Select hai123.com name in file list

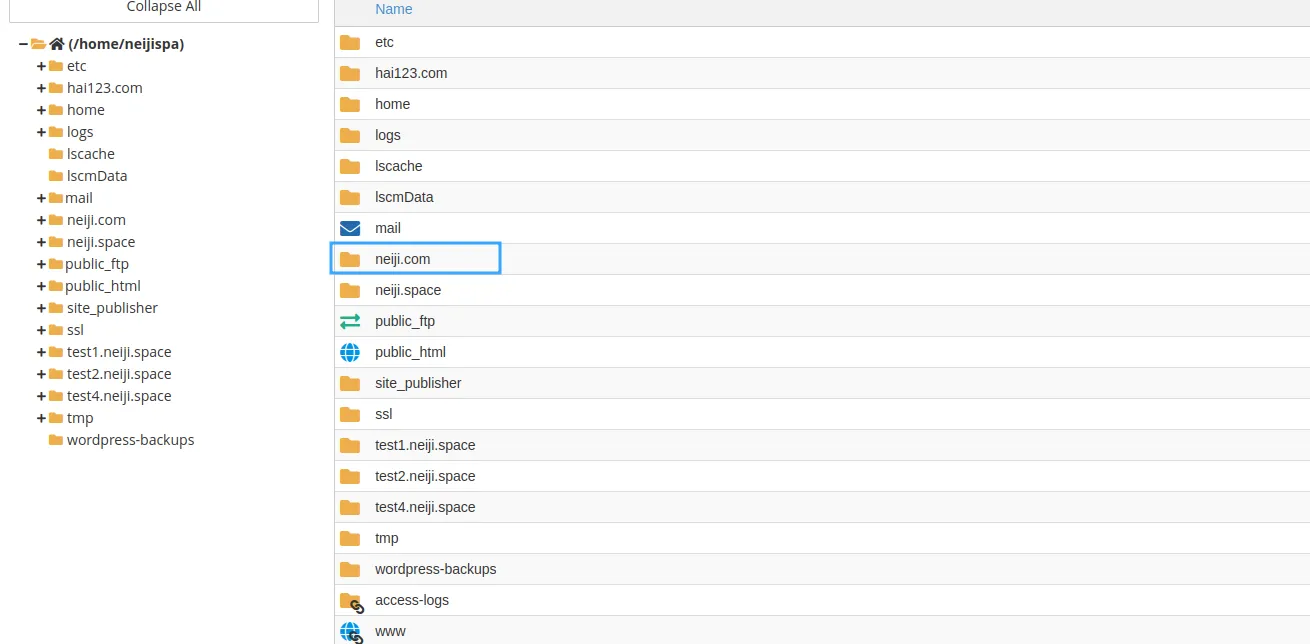pos(411,73)
